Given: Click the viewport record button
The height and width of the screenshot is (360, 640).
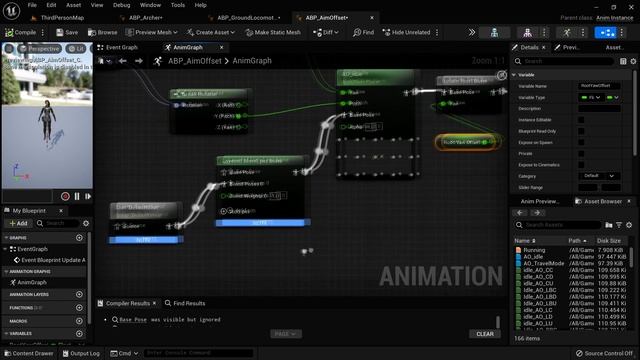Looking at the screenshot, I should coord(65,196).
